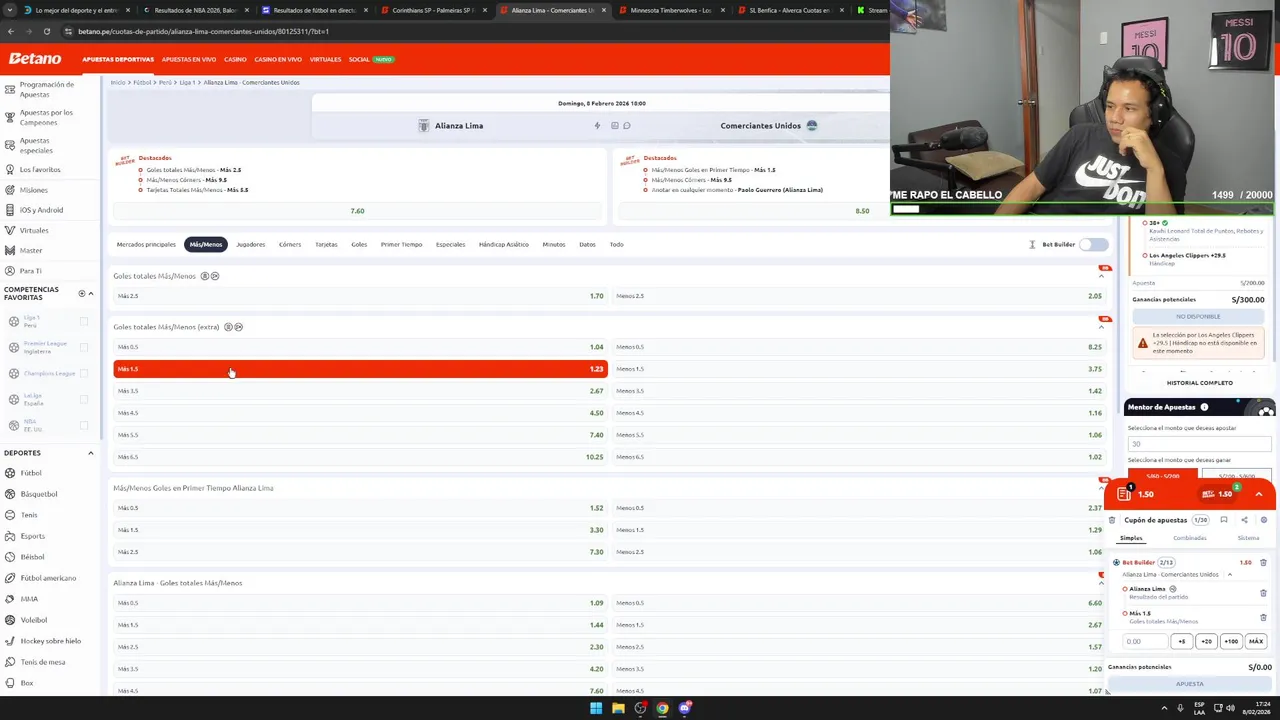Screen dimensions: 1280x720
Task: Check the Premier League favorite checkbox
Action: (x=84, y=348)
